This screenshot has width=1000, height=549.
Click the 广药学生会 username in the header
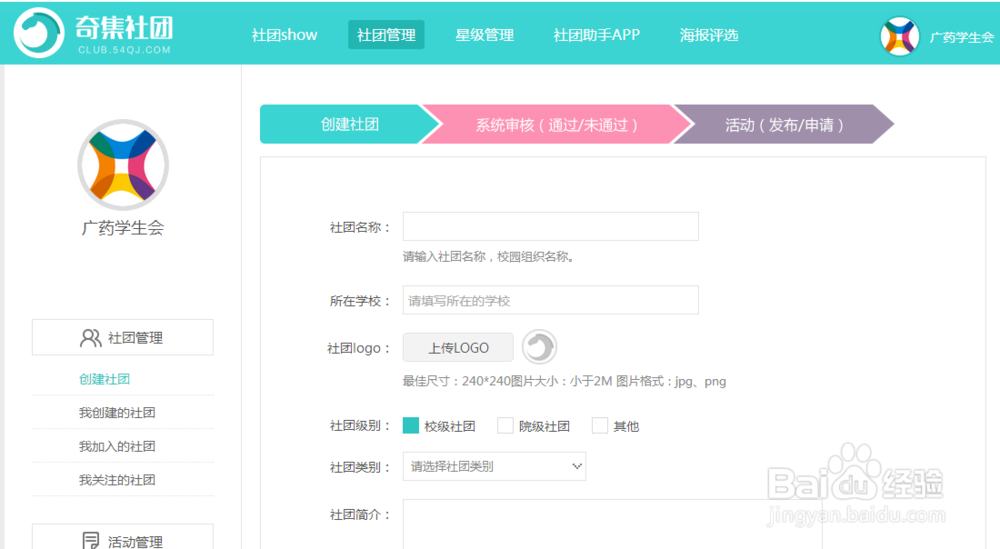(962, 37)
